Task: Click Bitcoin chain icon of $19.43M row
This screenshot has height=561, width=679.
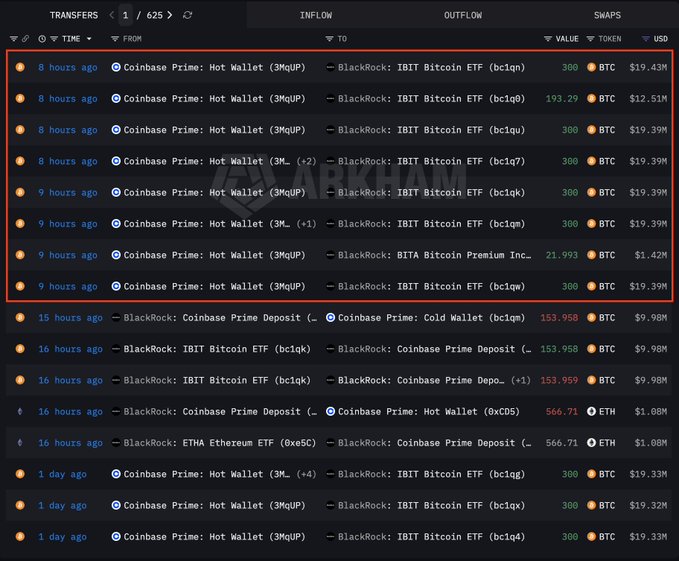Action: pyautogui.click(x=20, y=67)
